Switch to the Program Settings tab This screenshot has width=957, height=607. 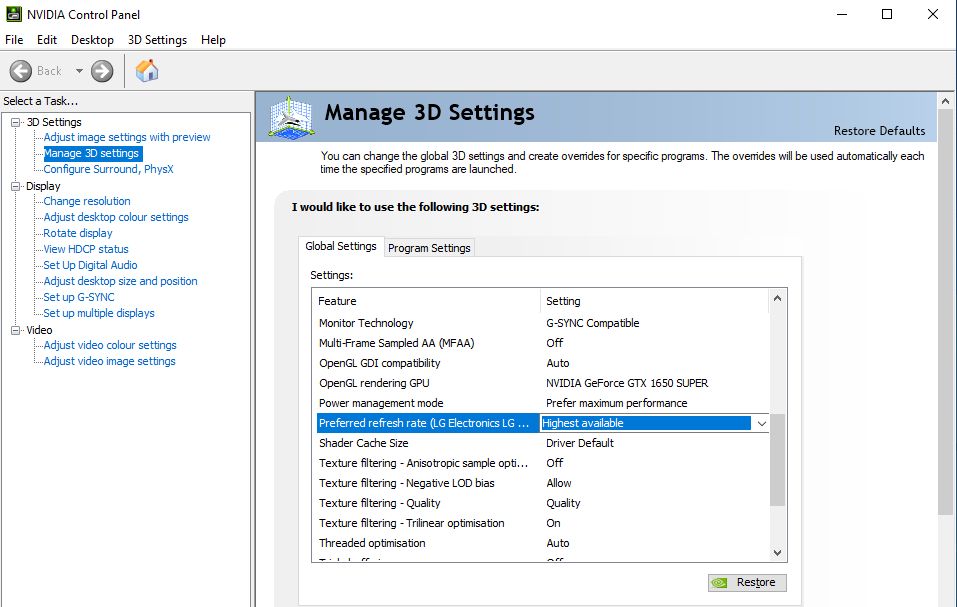point(429,248)
